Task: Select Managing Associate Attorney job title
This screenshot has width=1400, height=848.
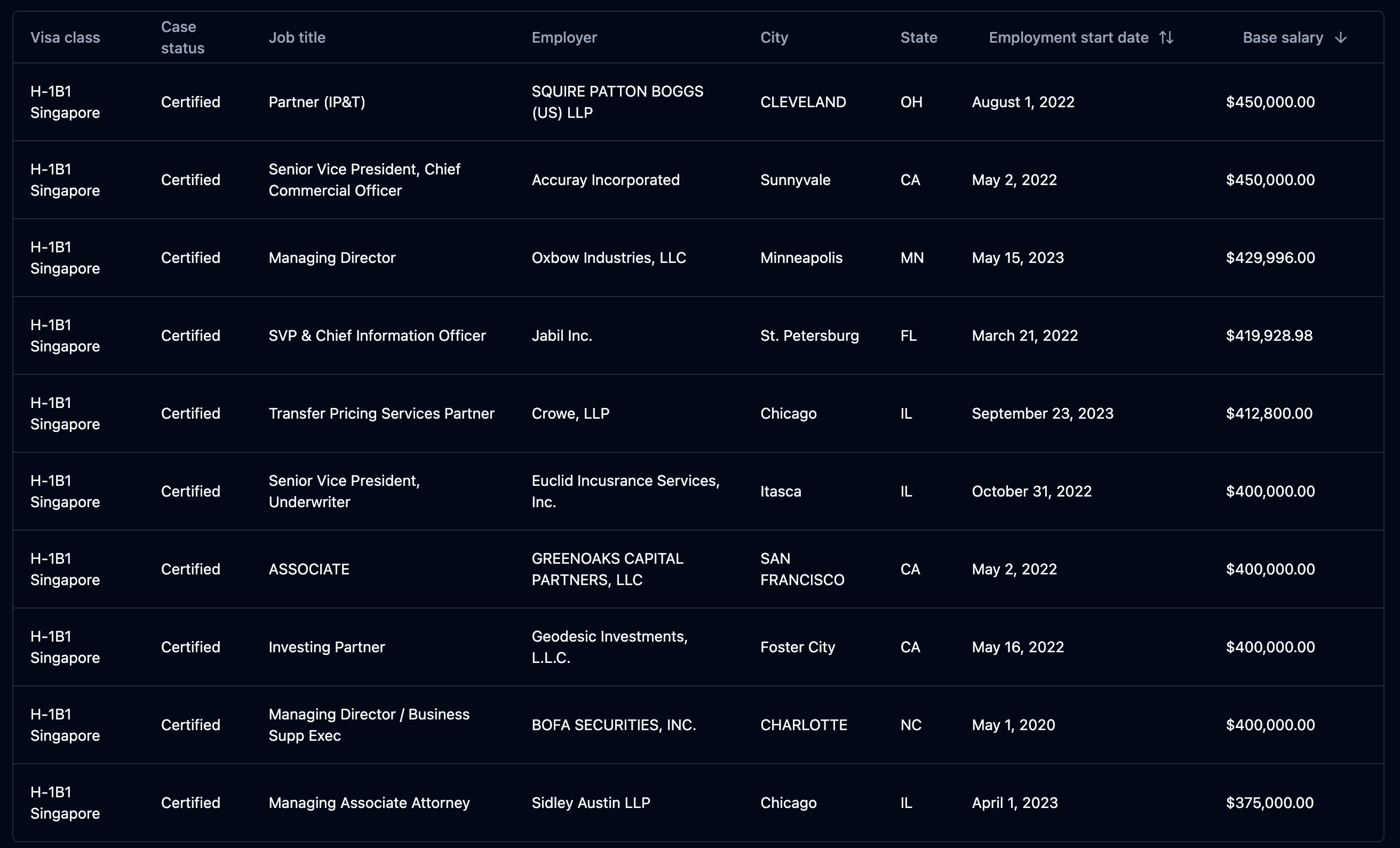Action: coord(369,803)
